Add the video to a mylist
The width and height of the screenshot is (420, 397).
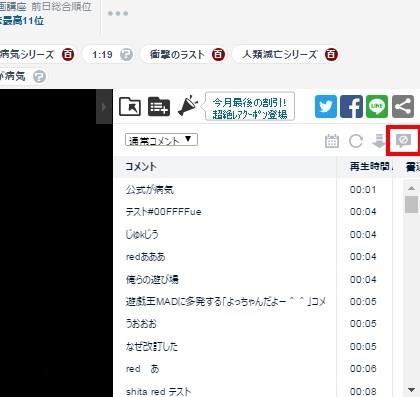[x=159, y=107]
